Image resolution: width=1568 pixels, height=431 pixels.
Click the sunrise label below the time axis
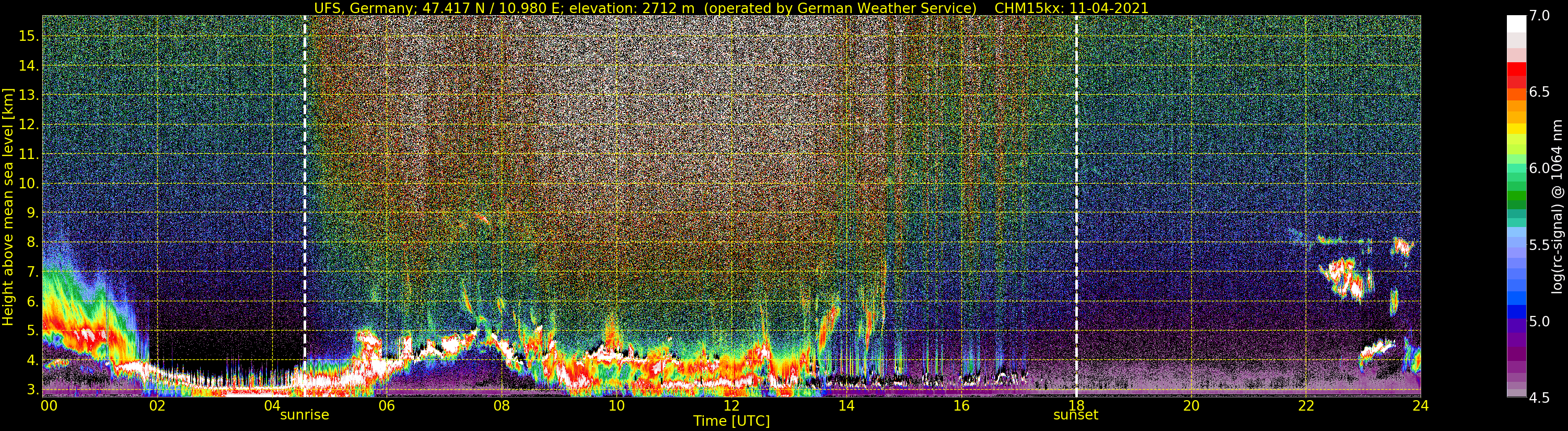(x=304, y=415)
